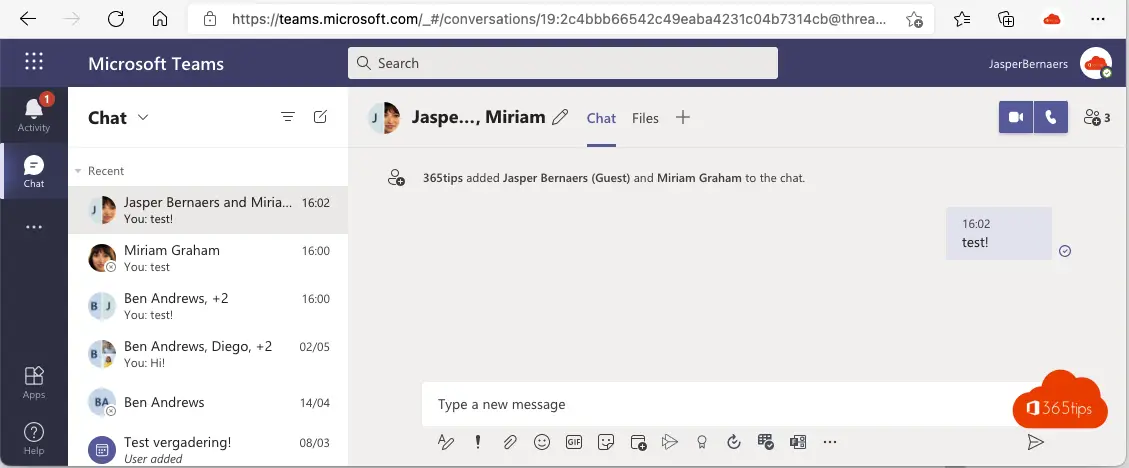
Task: Go back to the previous browser page
Action: tap(28, 19)
